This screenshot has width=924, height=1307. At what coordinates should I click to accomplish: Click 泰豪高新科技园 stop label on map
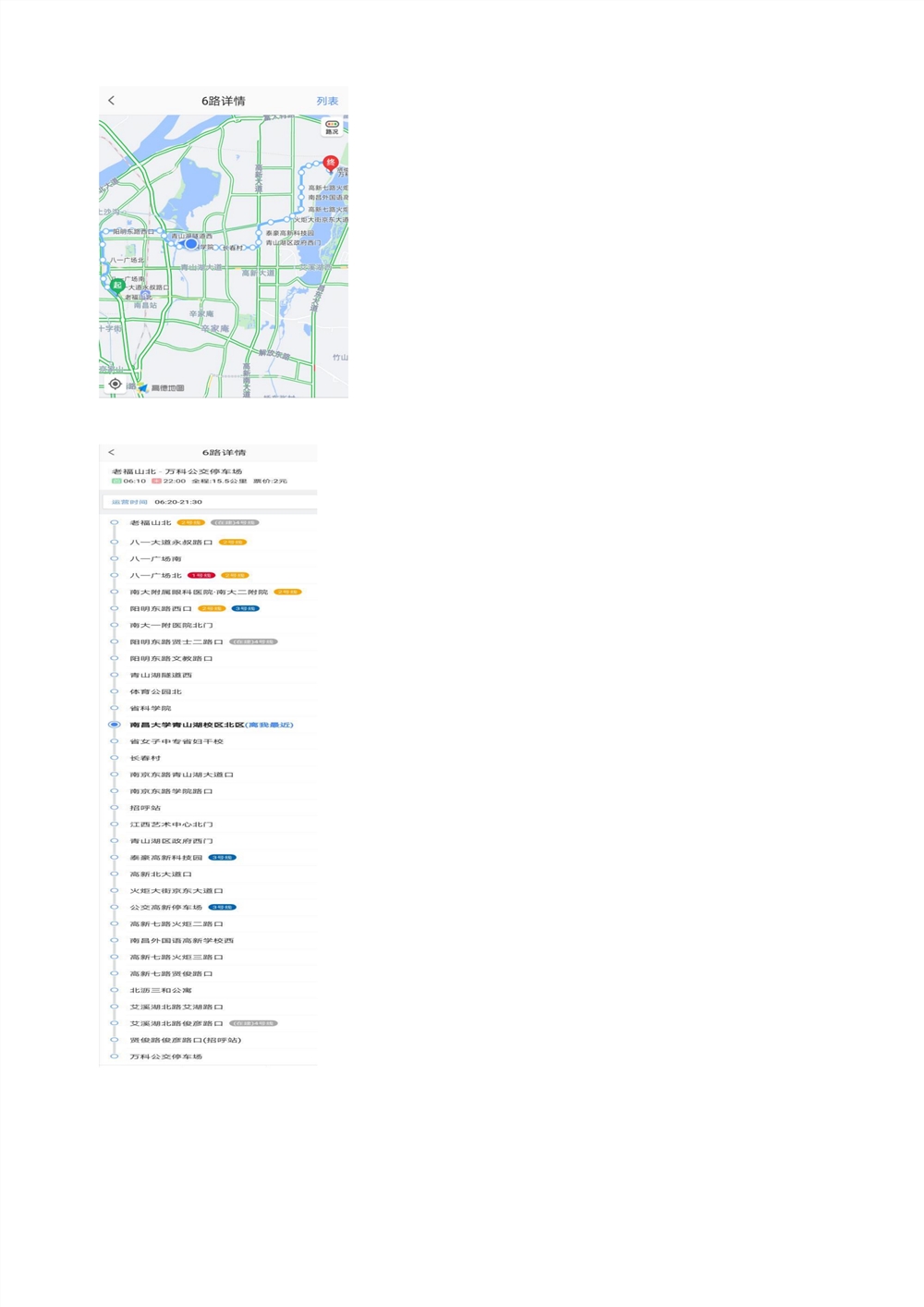(290, 233)
